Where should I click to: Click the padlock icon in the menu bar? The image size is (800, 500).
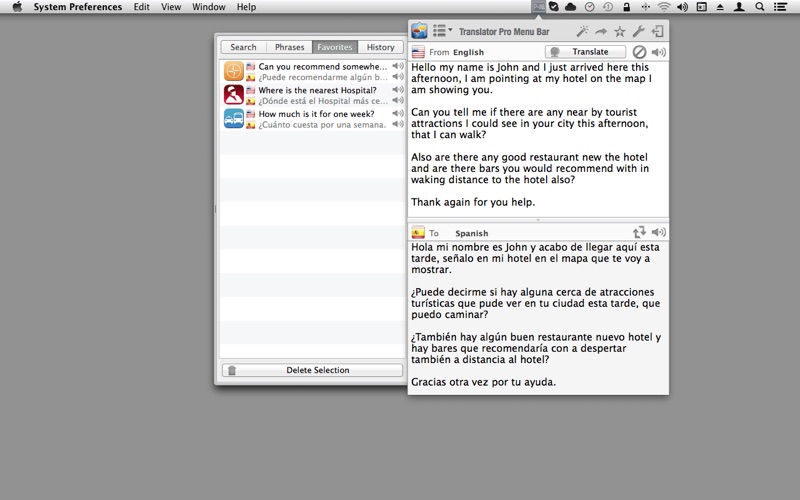[x=627, y=7]
